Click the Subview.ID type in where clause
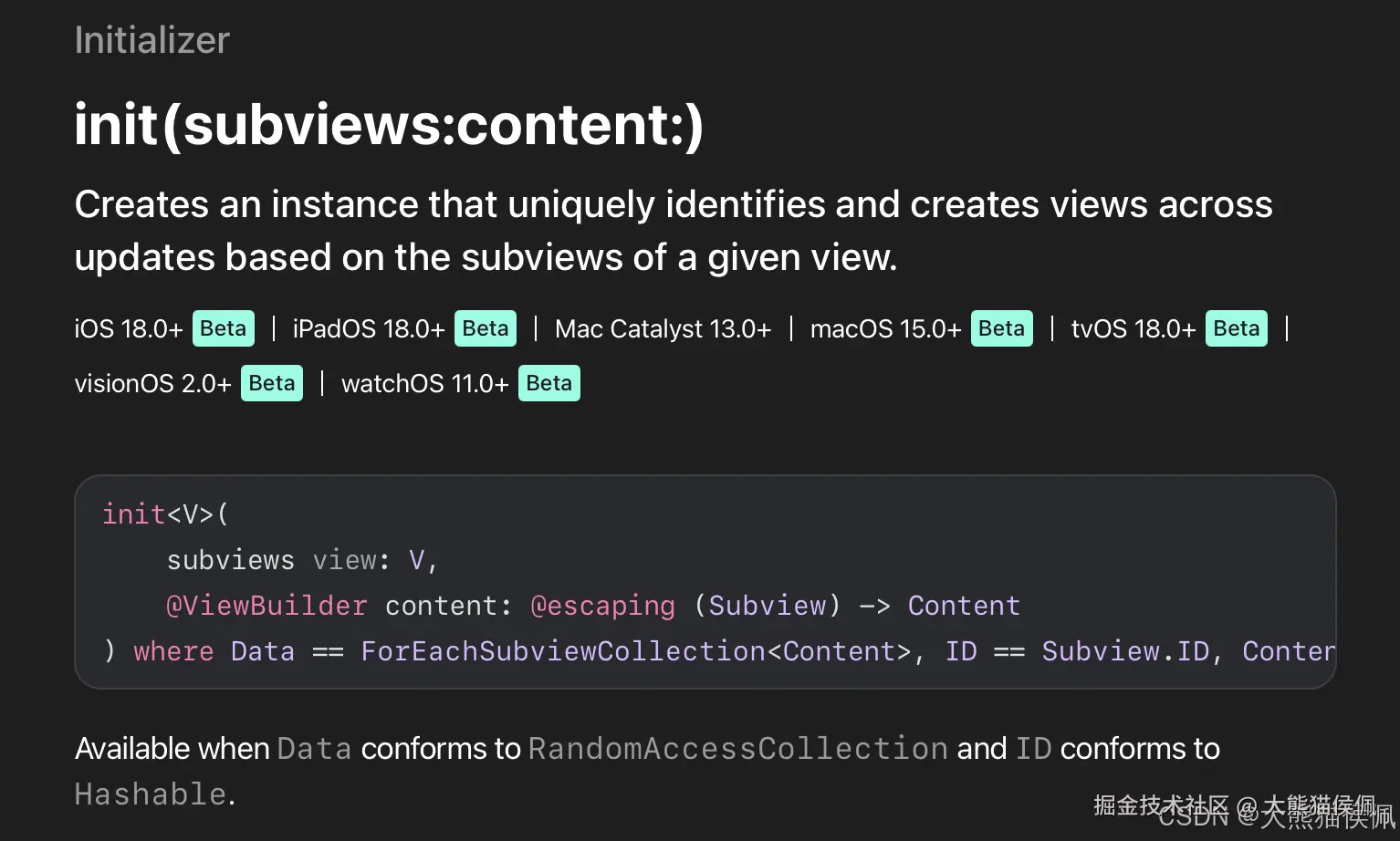This screenshot has width=1400, height=841. click(x=1126, y=651)
